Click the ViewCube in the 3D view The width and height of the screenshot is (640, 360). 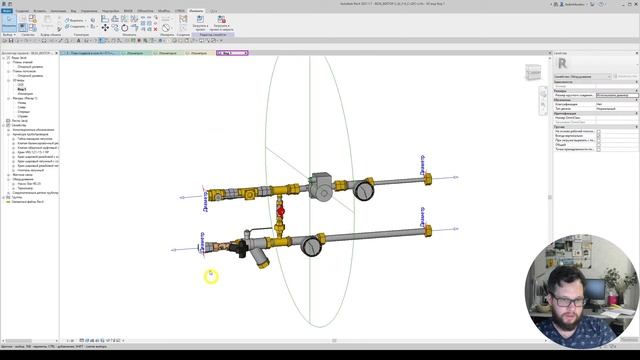point(533,73)
